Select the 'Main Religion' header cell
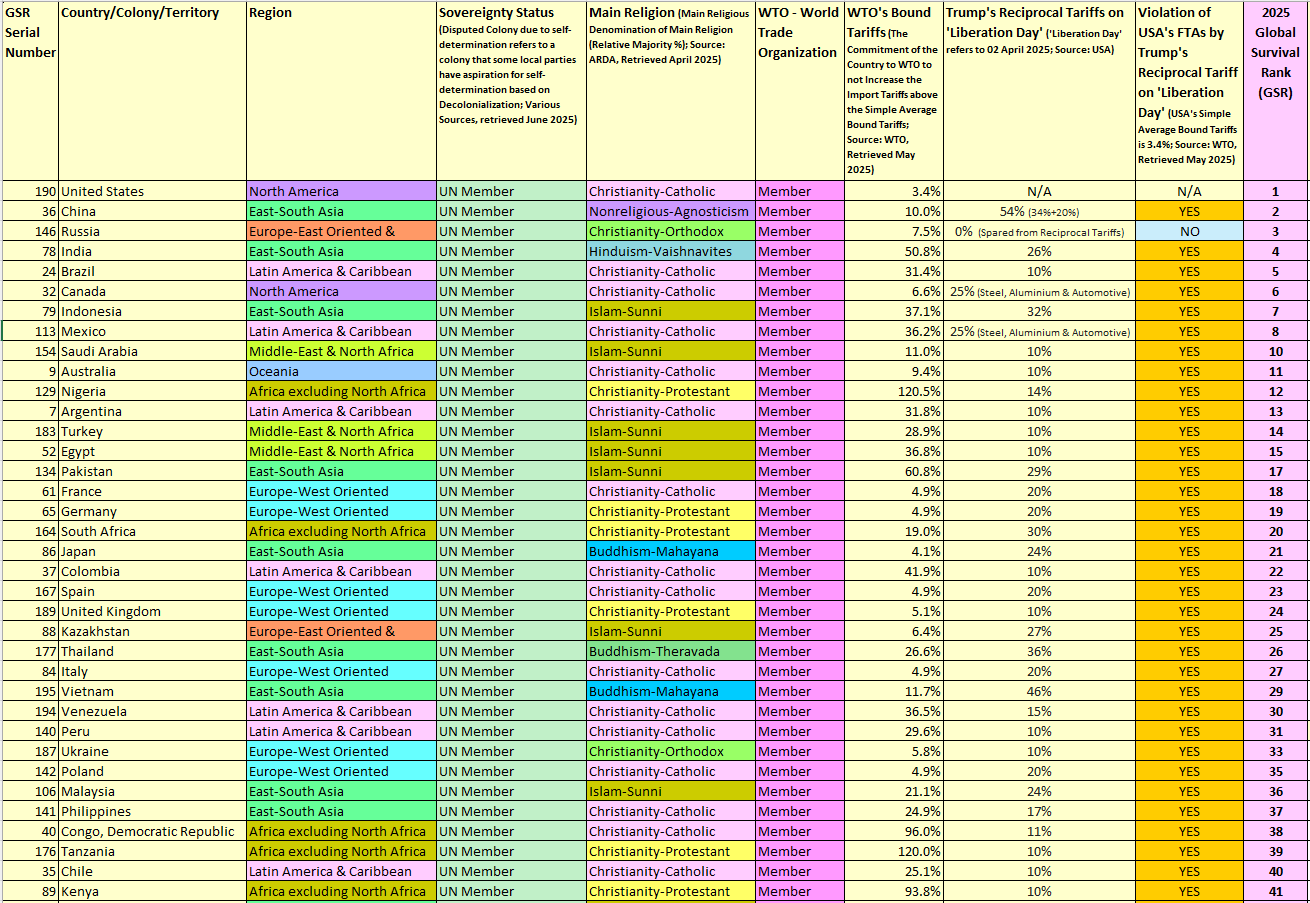 tap(670, 92)
